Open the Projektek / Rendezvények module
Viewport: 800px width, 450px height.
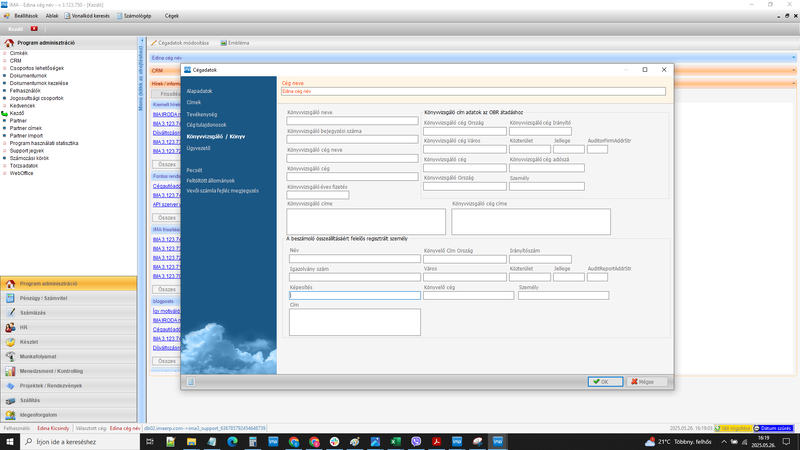(x=68, y=386)
